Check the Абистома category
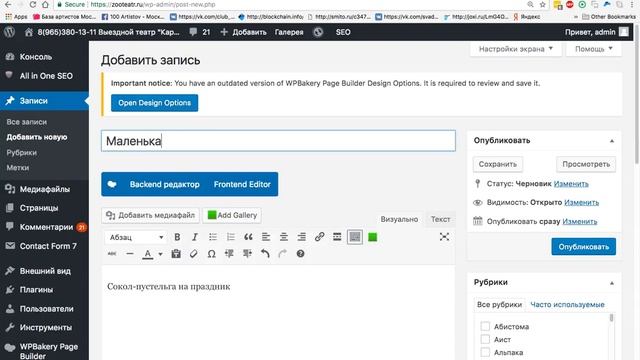 point(485,327)
